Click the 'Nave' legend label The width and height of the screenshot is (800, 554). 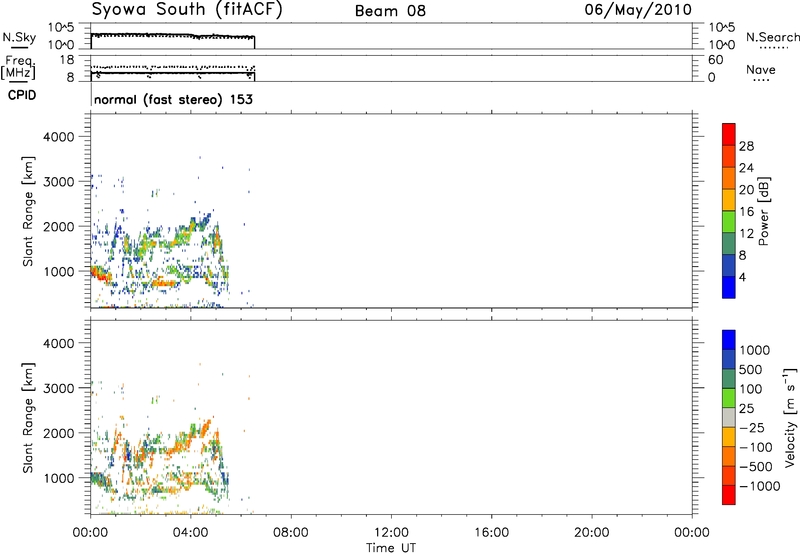pos(761,69)
